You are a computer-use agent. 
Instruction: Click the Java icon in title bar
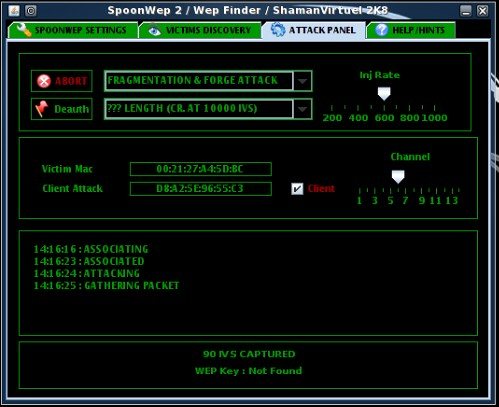14,11
